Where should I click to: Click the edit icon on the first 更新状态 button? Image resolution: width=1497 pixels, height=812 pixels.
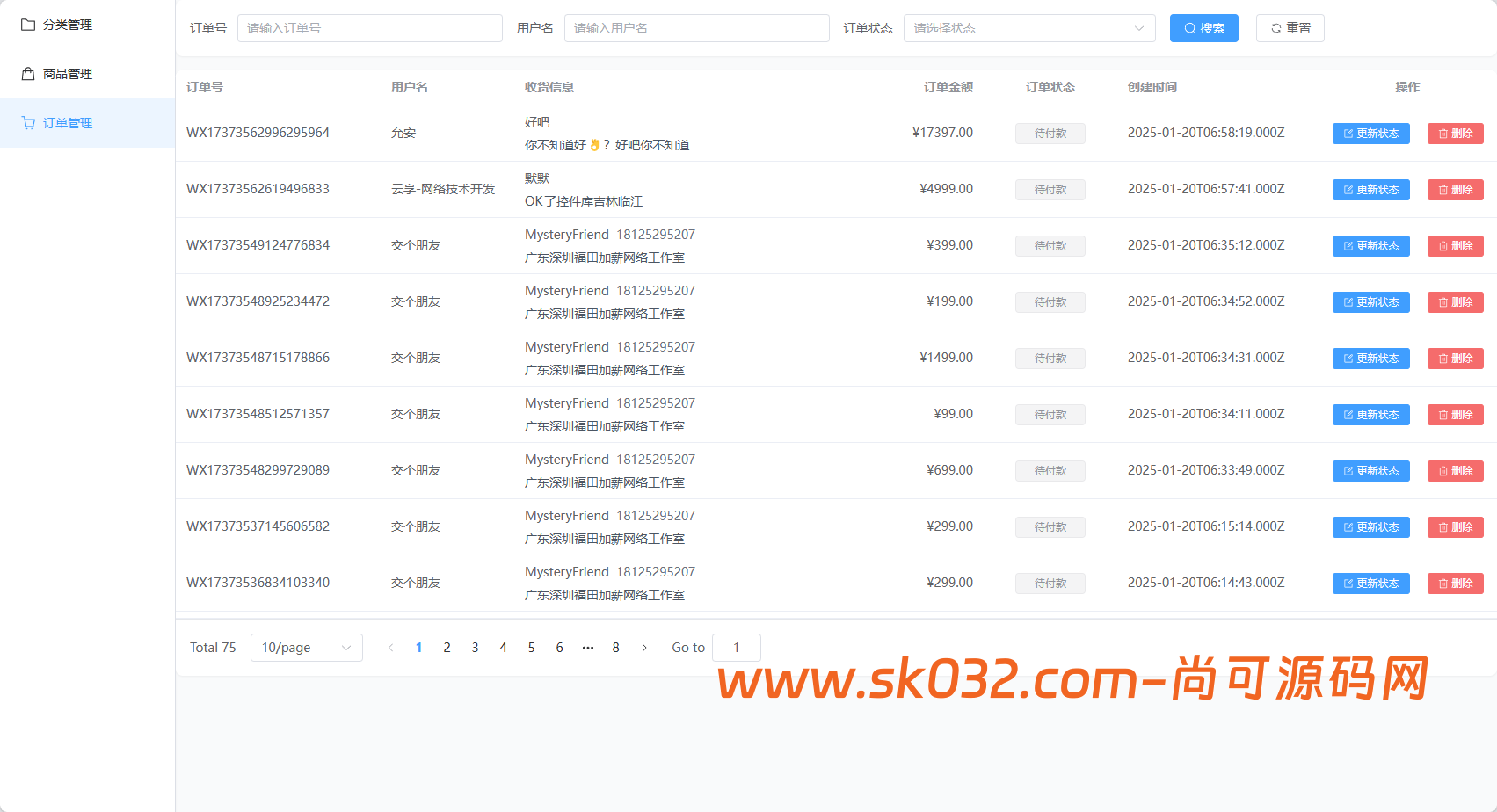coord(1347,134)
